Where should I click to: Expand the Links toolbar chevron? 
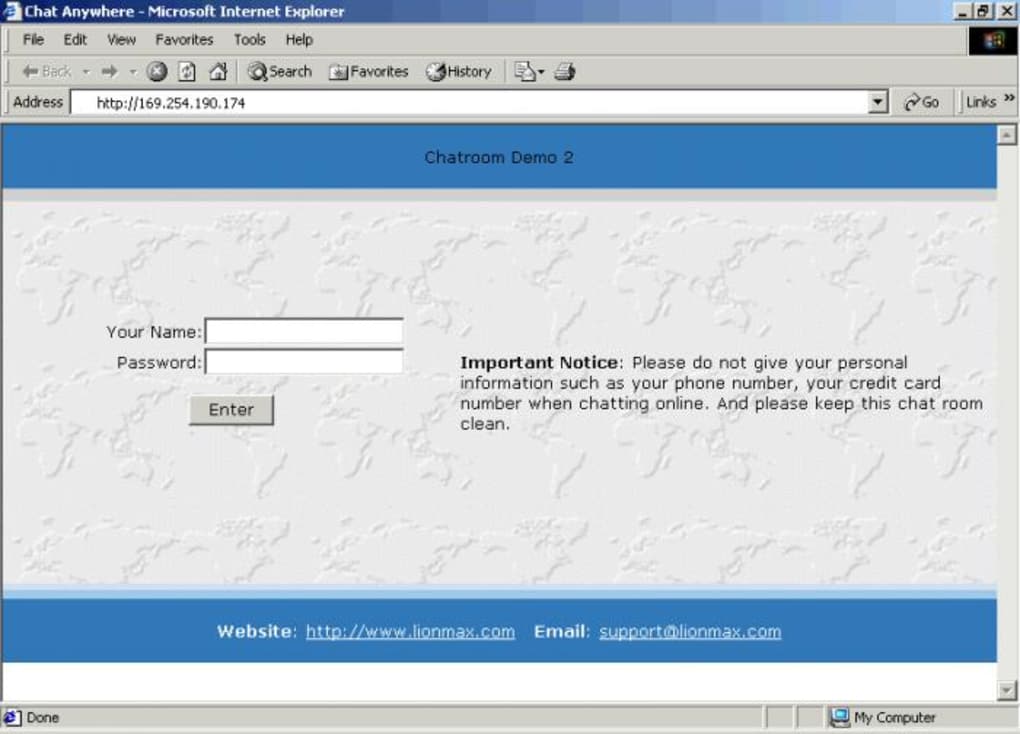click(1009, 100)
